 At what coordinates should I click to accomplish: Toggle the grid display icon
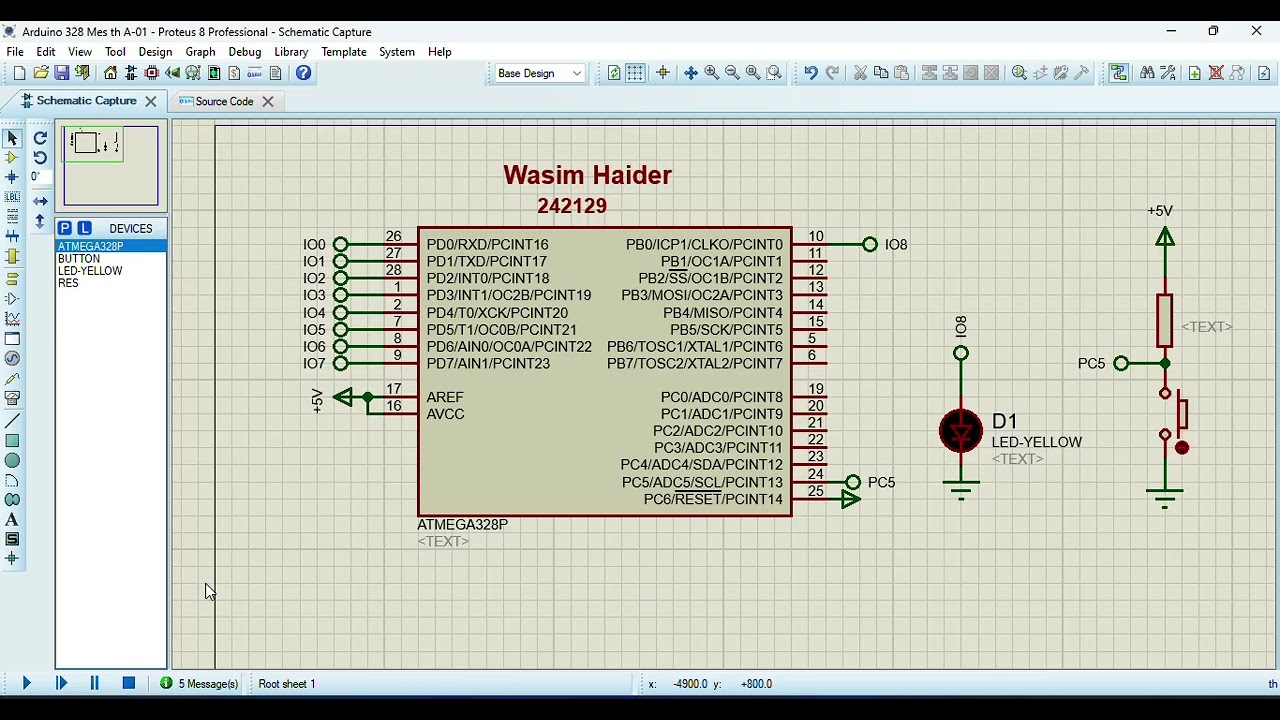coord(635,73)
